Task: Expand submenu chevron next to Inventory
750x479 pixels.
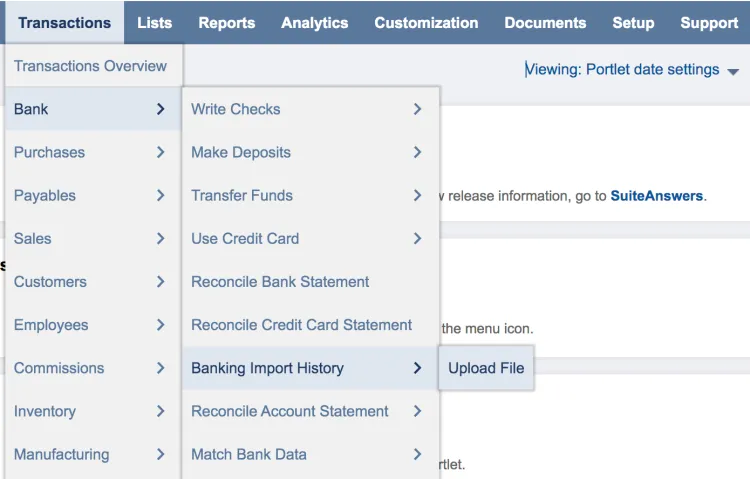Action: coord(161,411)
